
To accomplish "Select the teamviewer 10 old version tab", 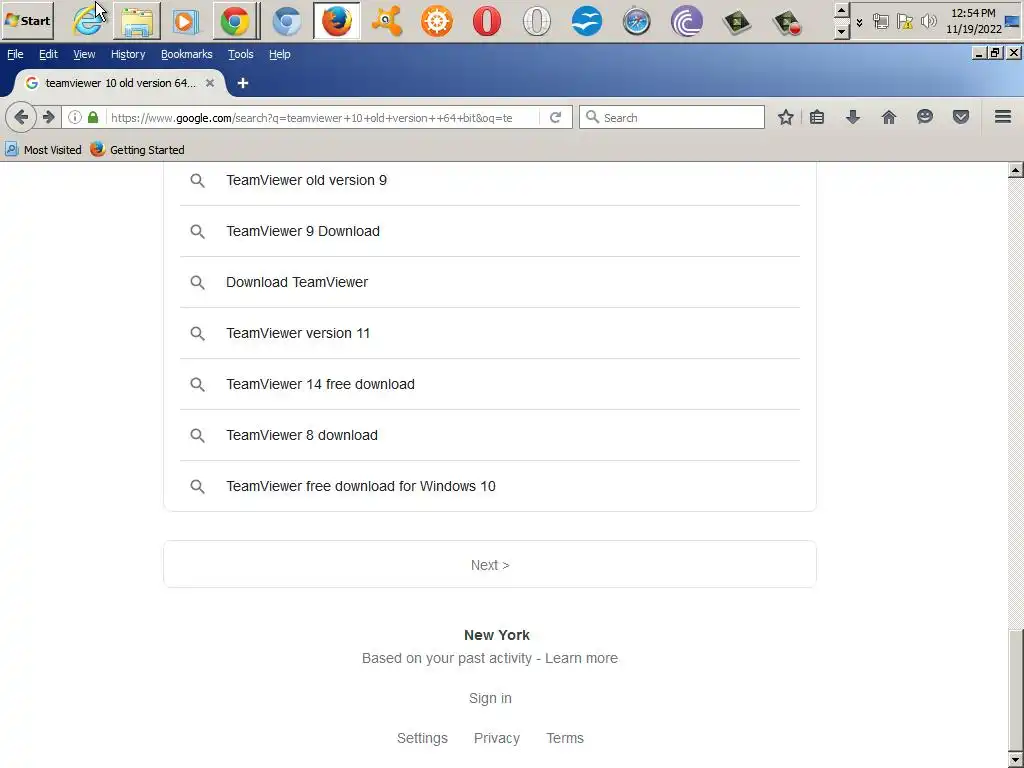I will pyautogui.click(x=120, y=83).
